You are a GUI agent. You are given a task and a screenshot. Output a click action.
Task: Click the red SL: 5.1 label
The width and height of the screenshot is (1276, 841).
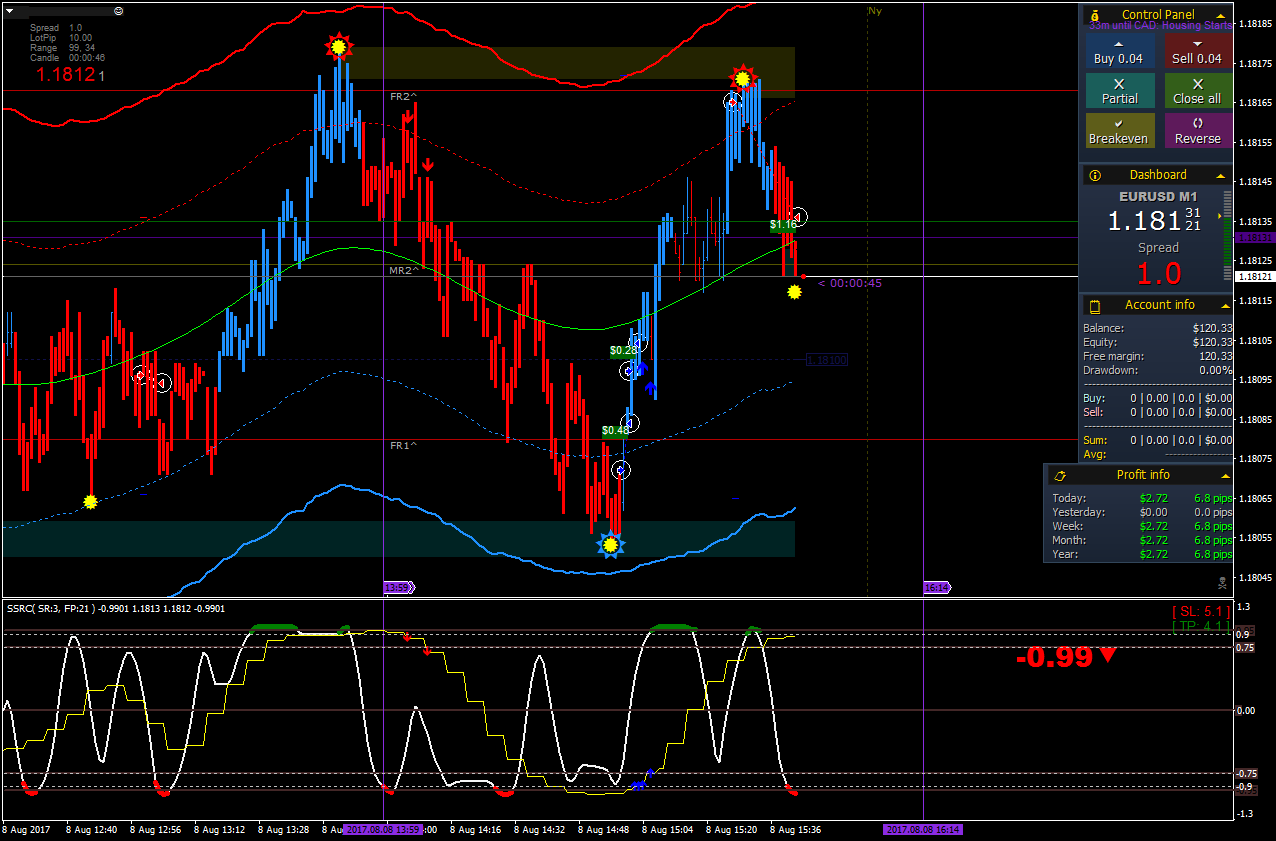[x=1200, y=611]
